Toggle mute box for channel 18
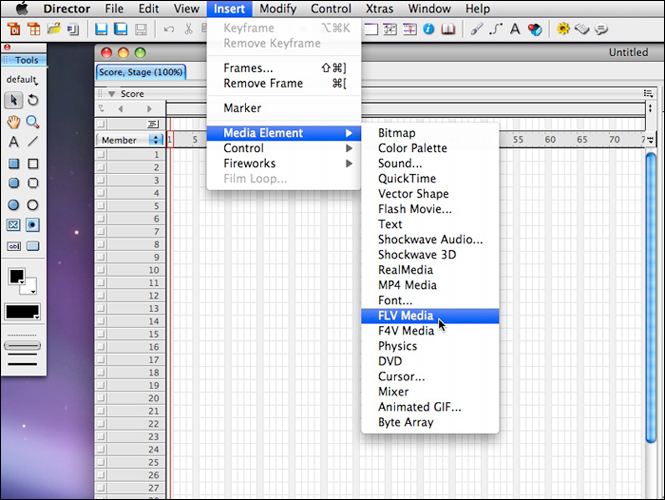Image resolution: width=665 pixels, height=500 pixels. click(101, 372)
